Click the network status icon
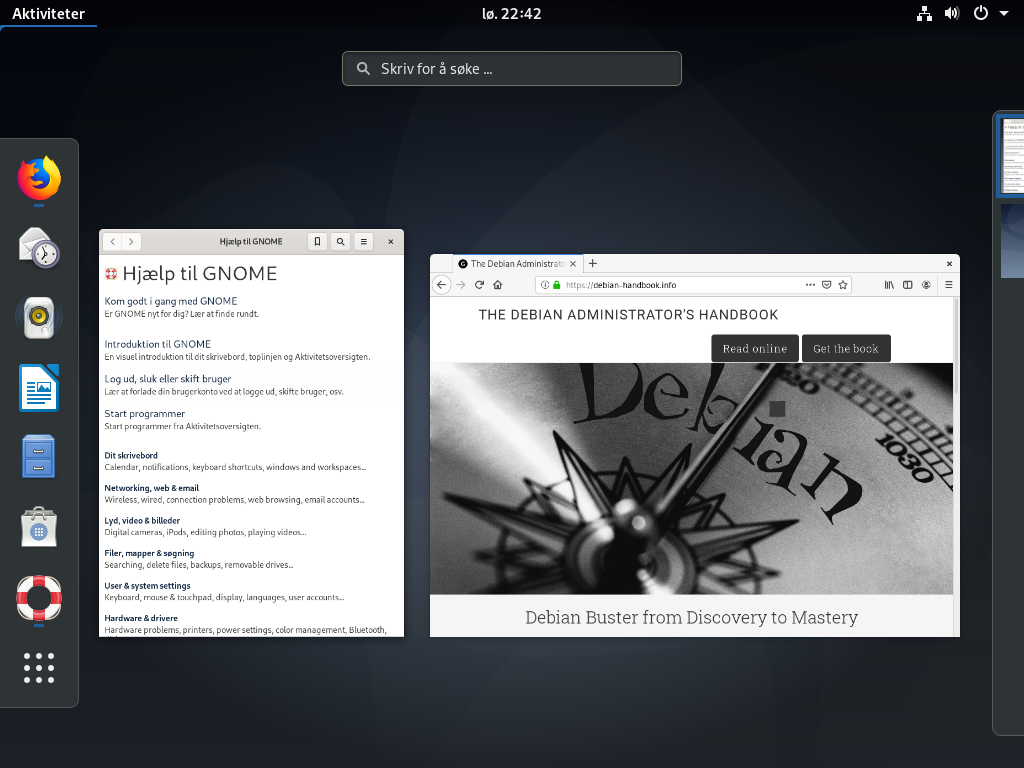1024x768 pixels. (924, 14)
